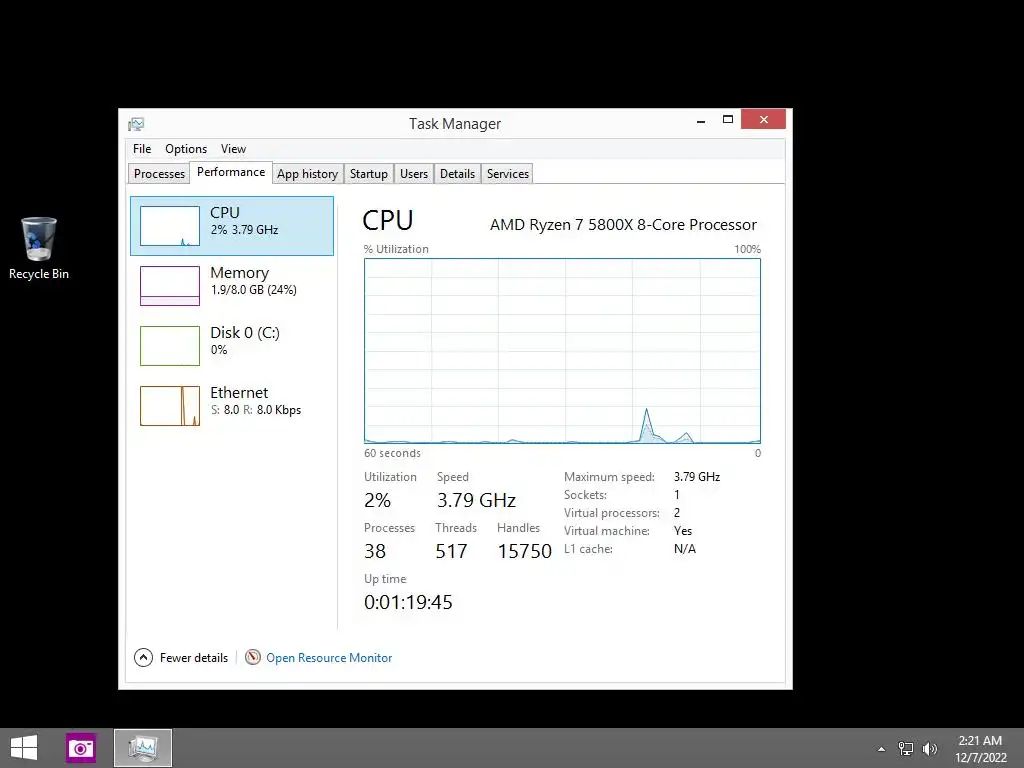Open the File menu
This screenshot has height=768, width=1024.
142,149
